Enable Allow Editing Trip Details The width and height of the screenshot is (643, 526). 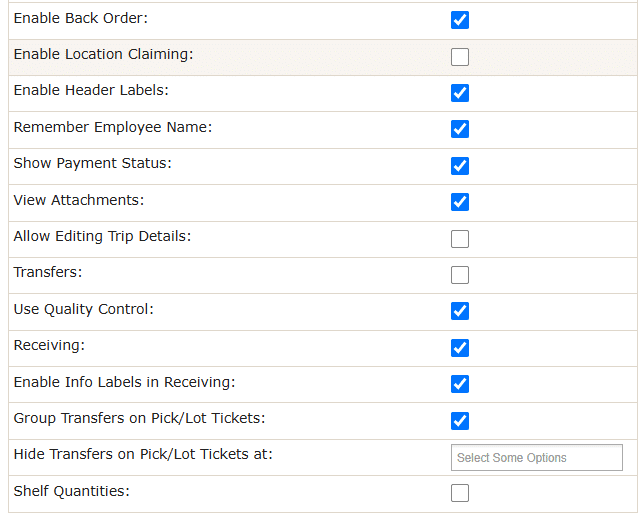[460, 239]
